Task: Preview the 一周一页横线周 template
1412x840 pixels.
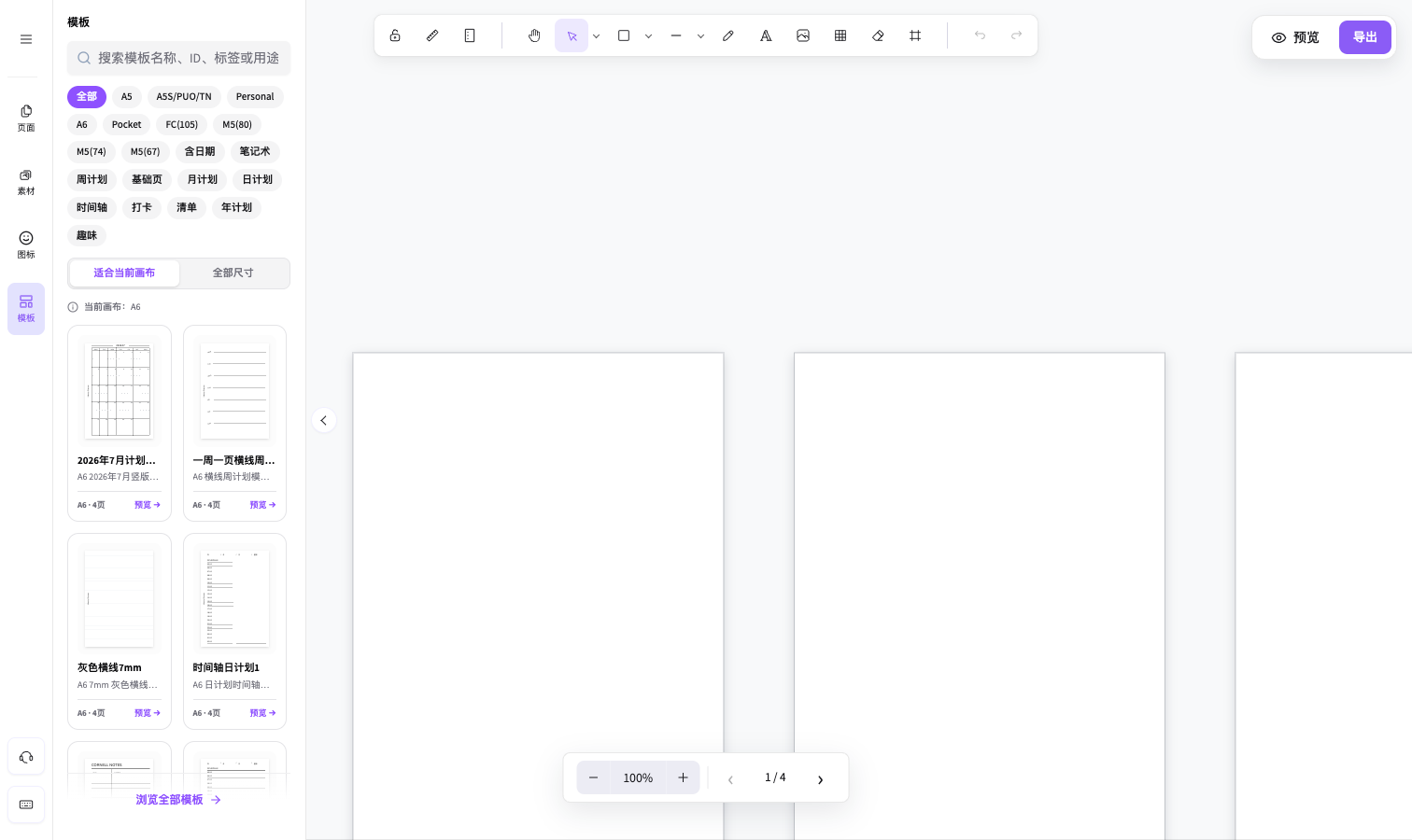Action: click(262, 505)
